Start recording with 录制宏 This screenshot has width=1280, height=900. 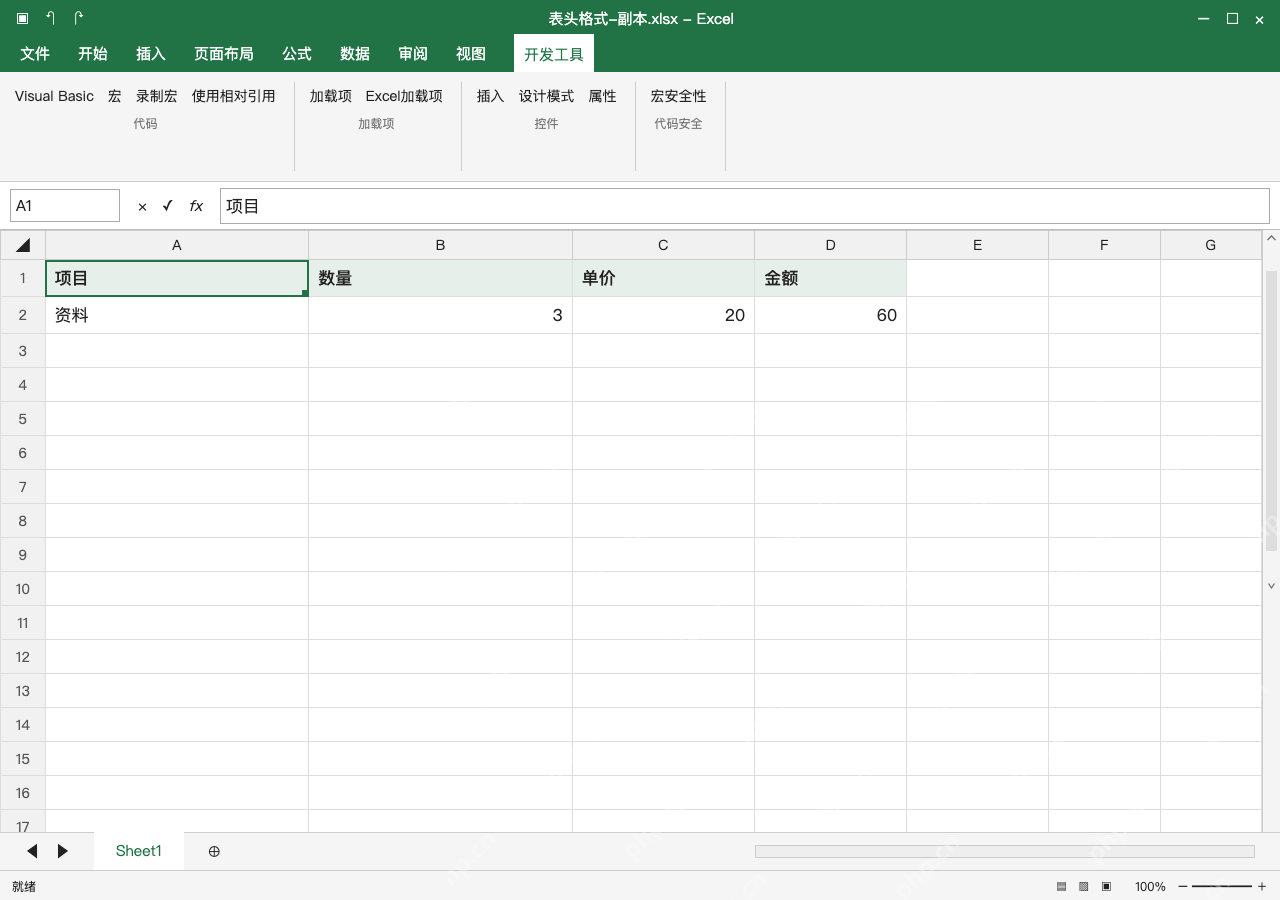pyautogui.click(x=157, y=96)
